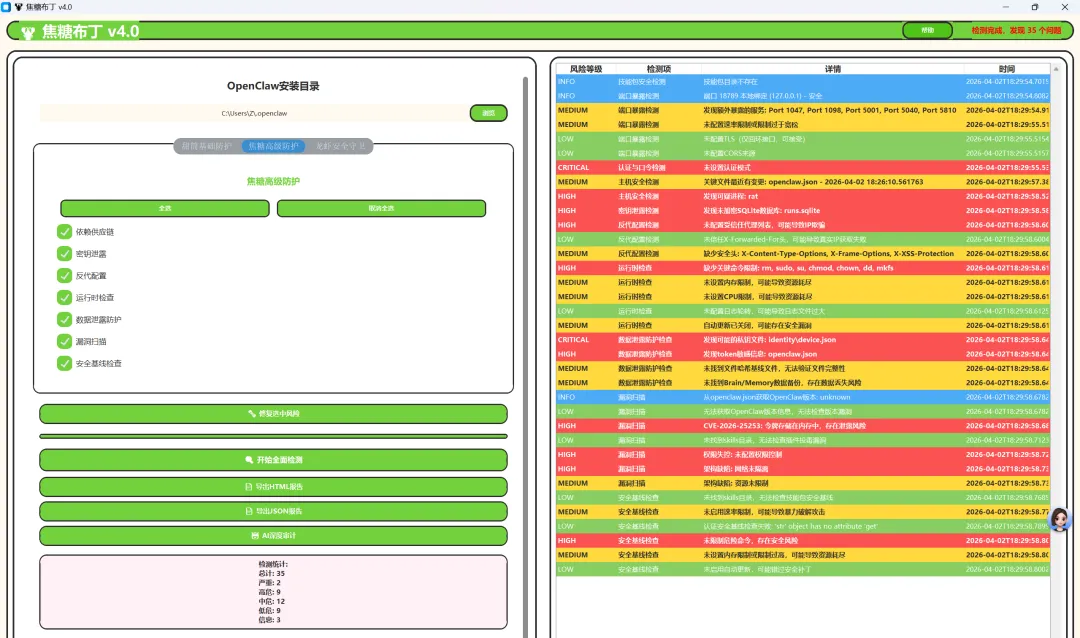The height and width of the screenshot is (638, 1080).
Task: Select the MEDIUM row listing X-Content-Type-Options
Action: 803,254
